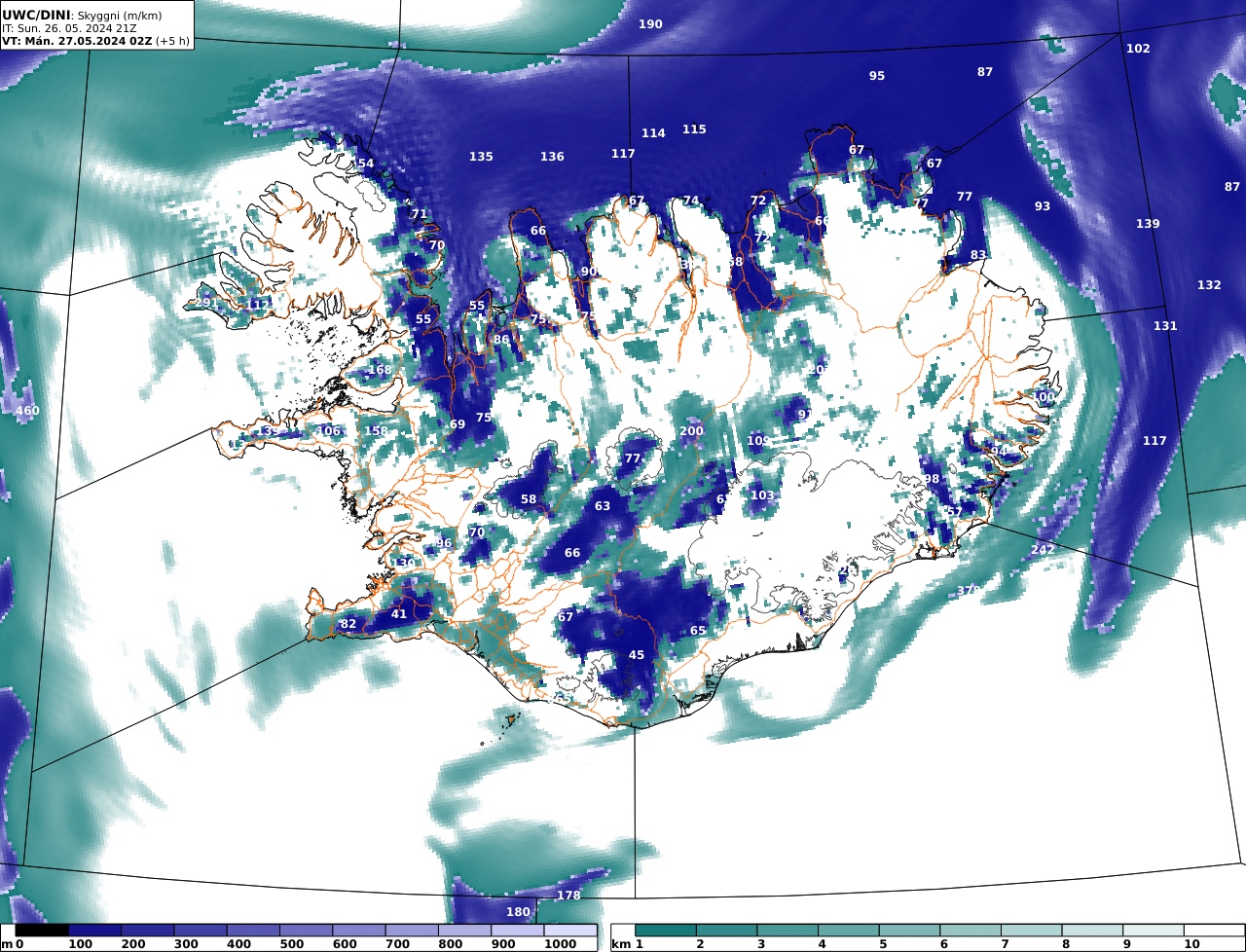Viewport: 1246px width, 952px height.
Task: Click the map value 95
Action: click(877, 76)
